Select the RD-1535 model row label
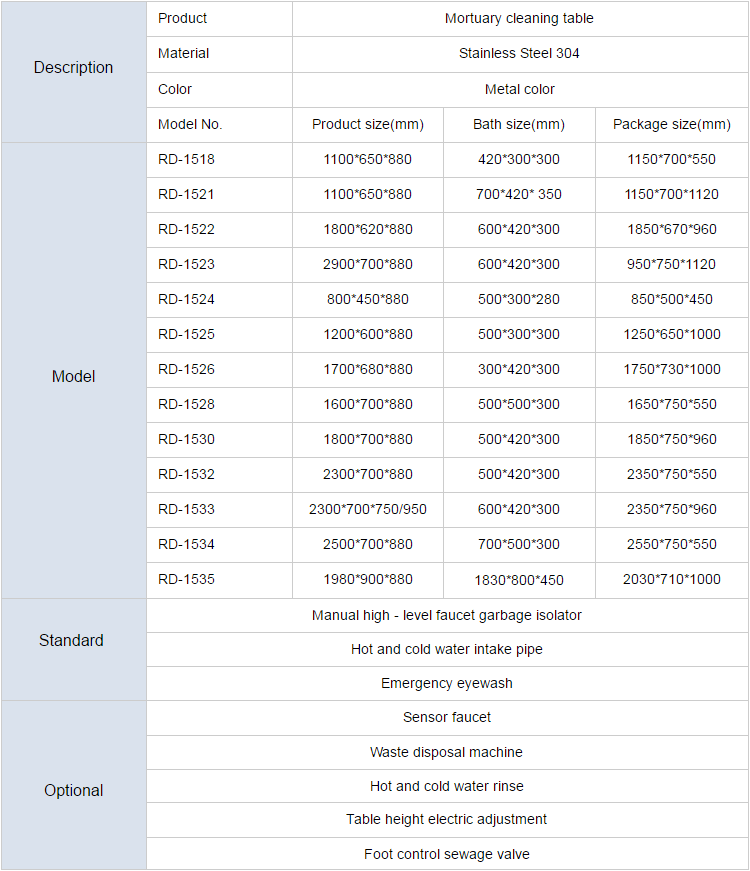This screenshot has height=871, width=750. (x=187, y=579)
